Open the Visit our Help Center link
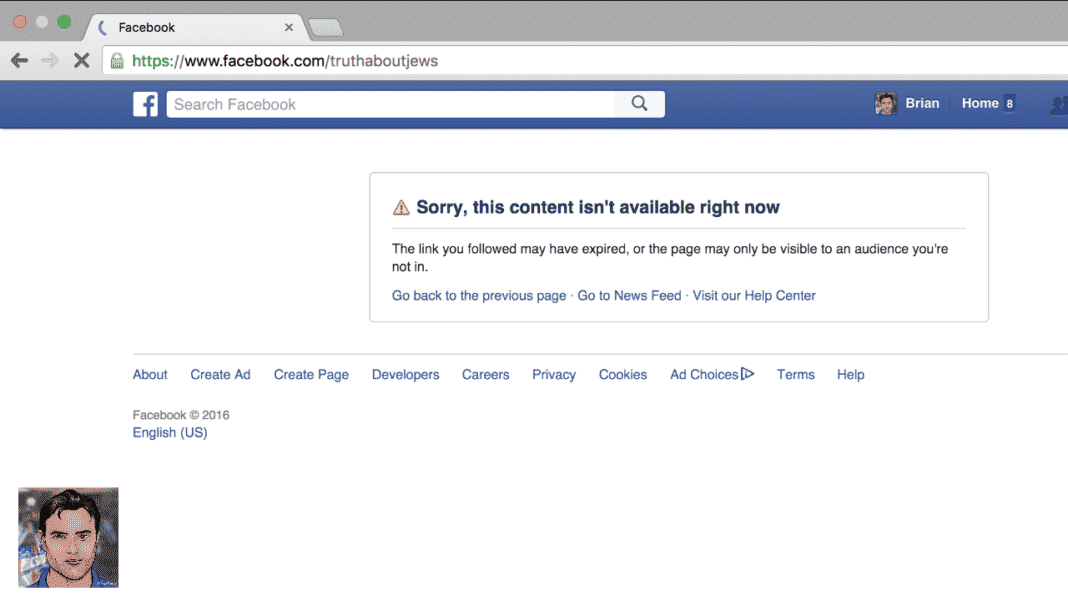The width and height of the screenshot is (1068, 601). pos(754,296)
